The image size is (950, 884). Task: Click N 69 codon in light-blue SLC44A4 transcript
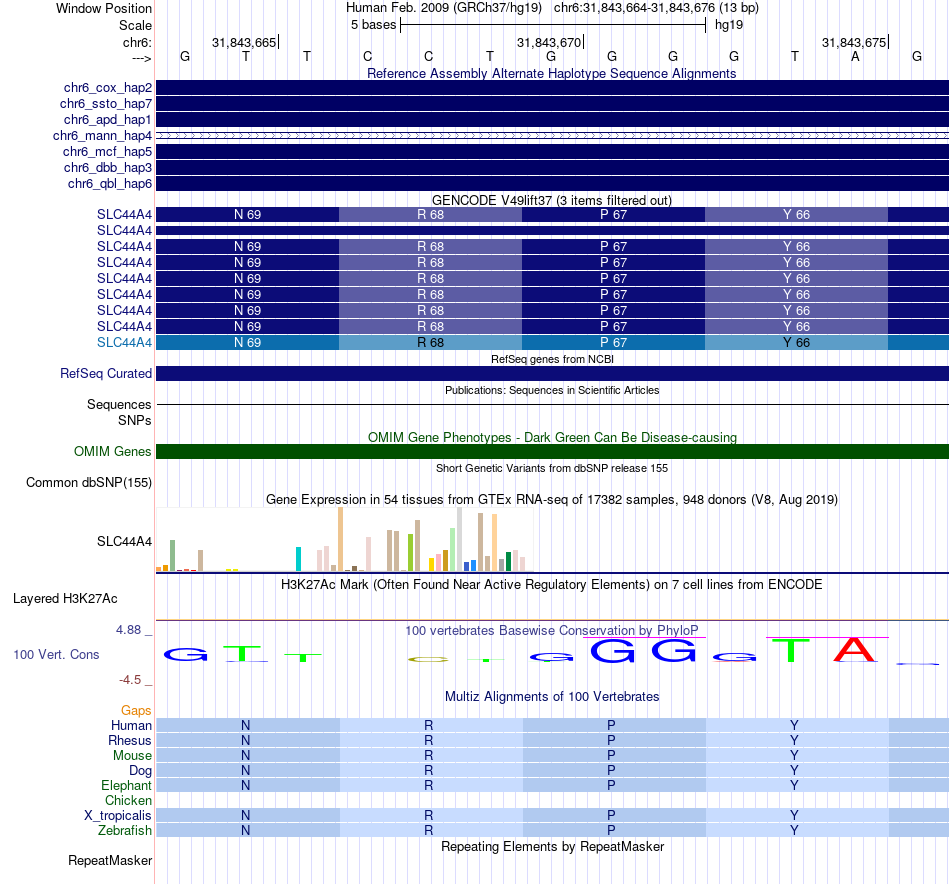click(248, 342)
